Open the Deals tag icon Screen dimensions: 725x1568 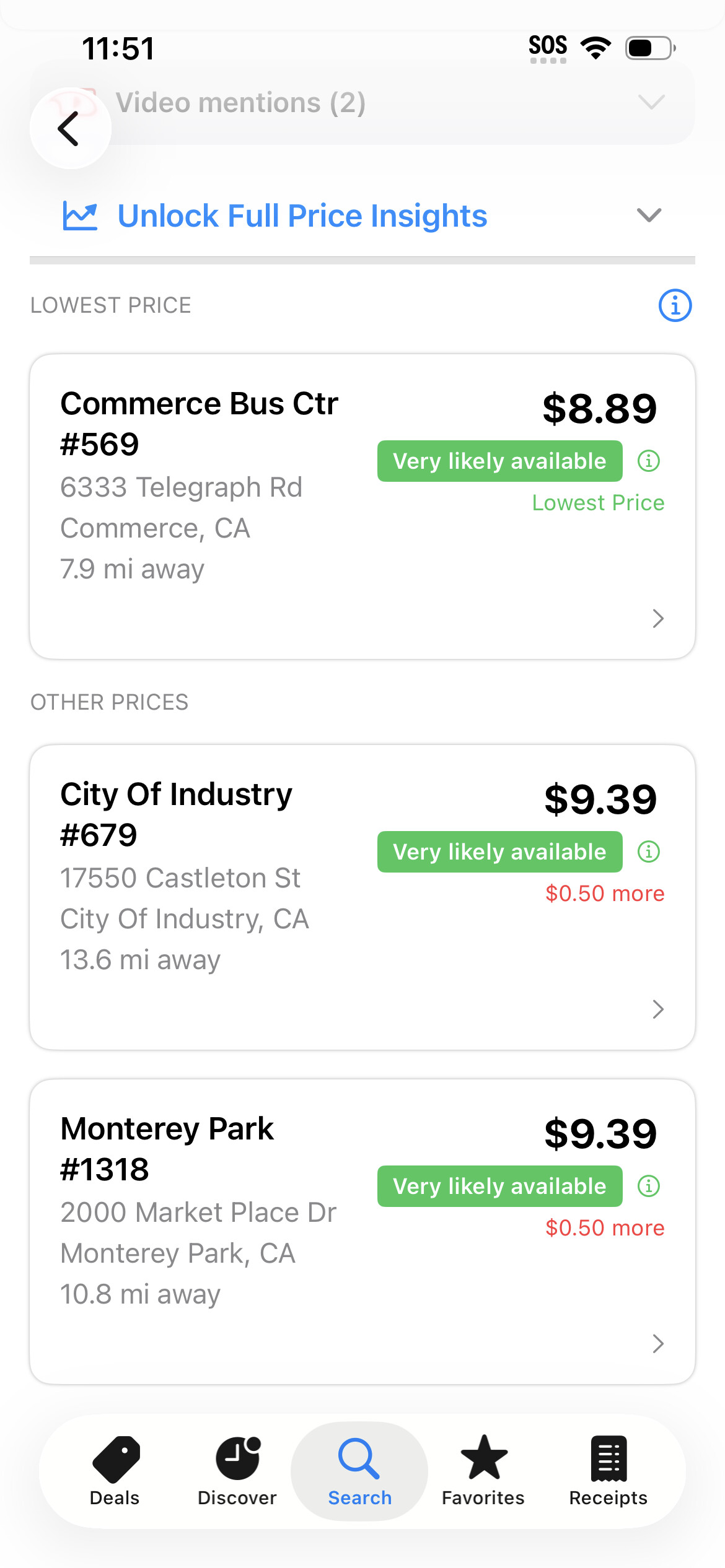[x=115, y=1460]
